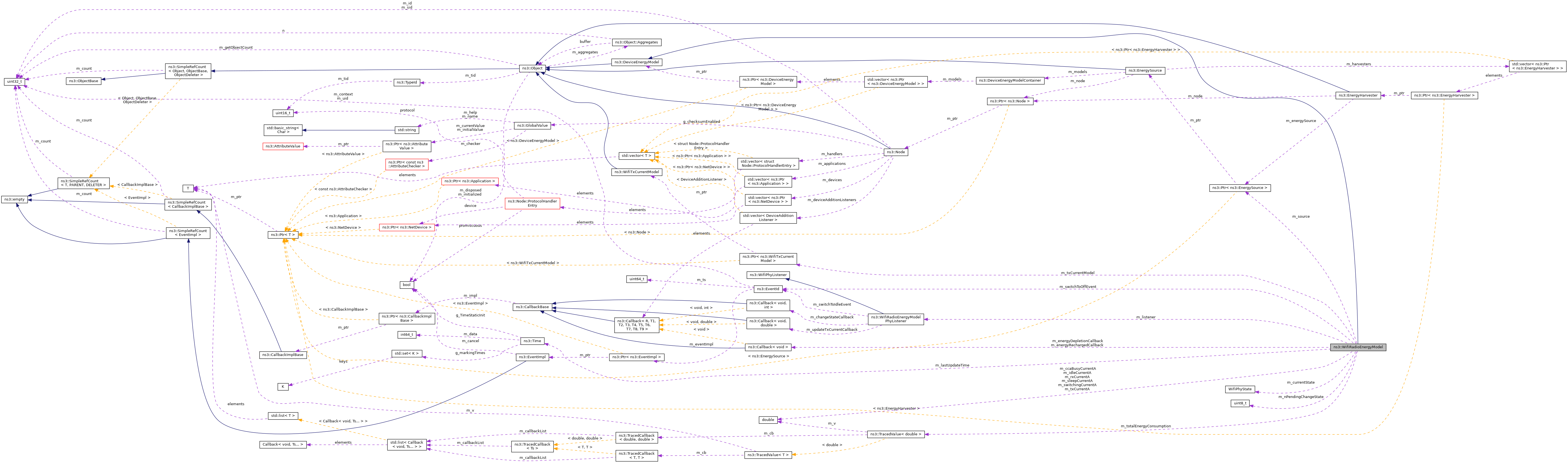Select the std::string node

pos(407,130)
